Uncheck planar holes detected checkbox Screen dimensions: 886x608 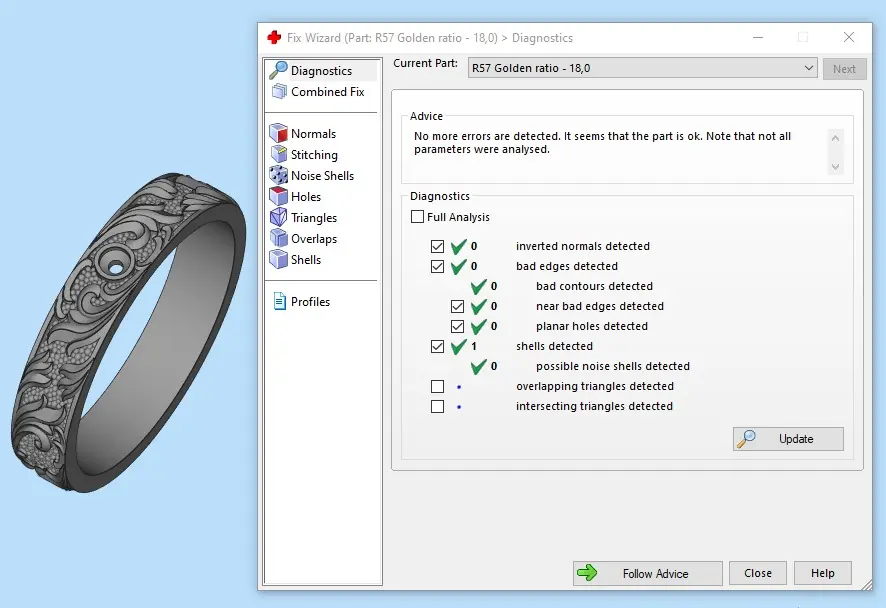pos(458,327)
